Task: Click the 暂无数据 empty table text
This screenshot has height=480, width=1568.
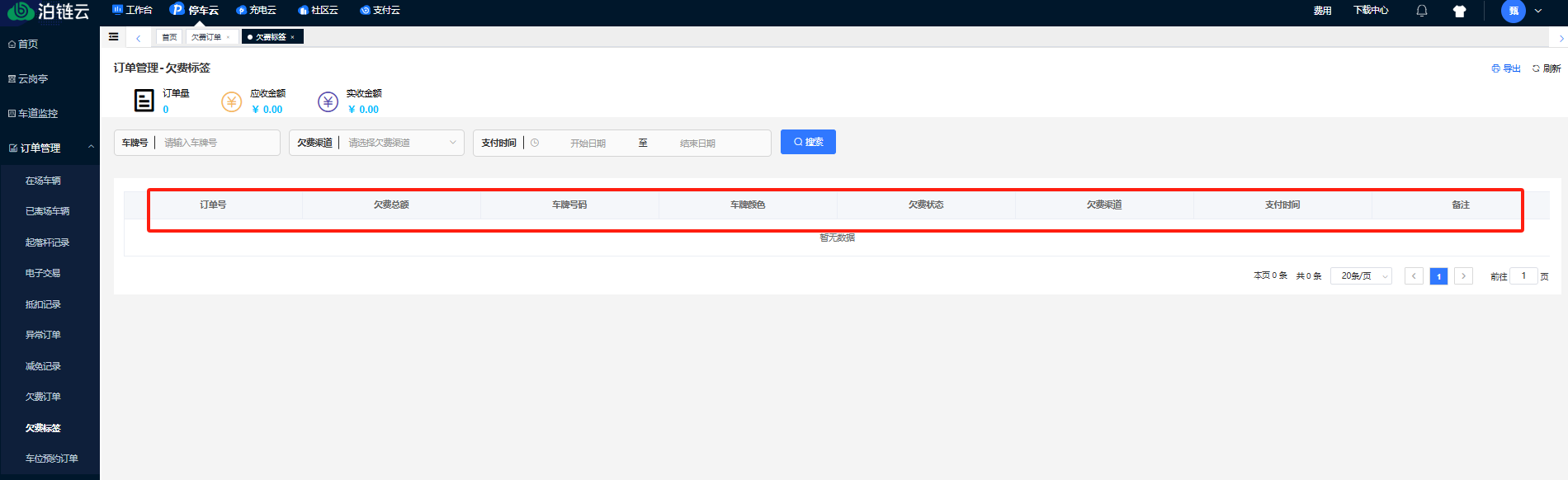Action: pos(837,238)
